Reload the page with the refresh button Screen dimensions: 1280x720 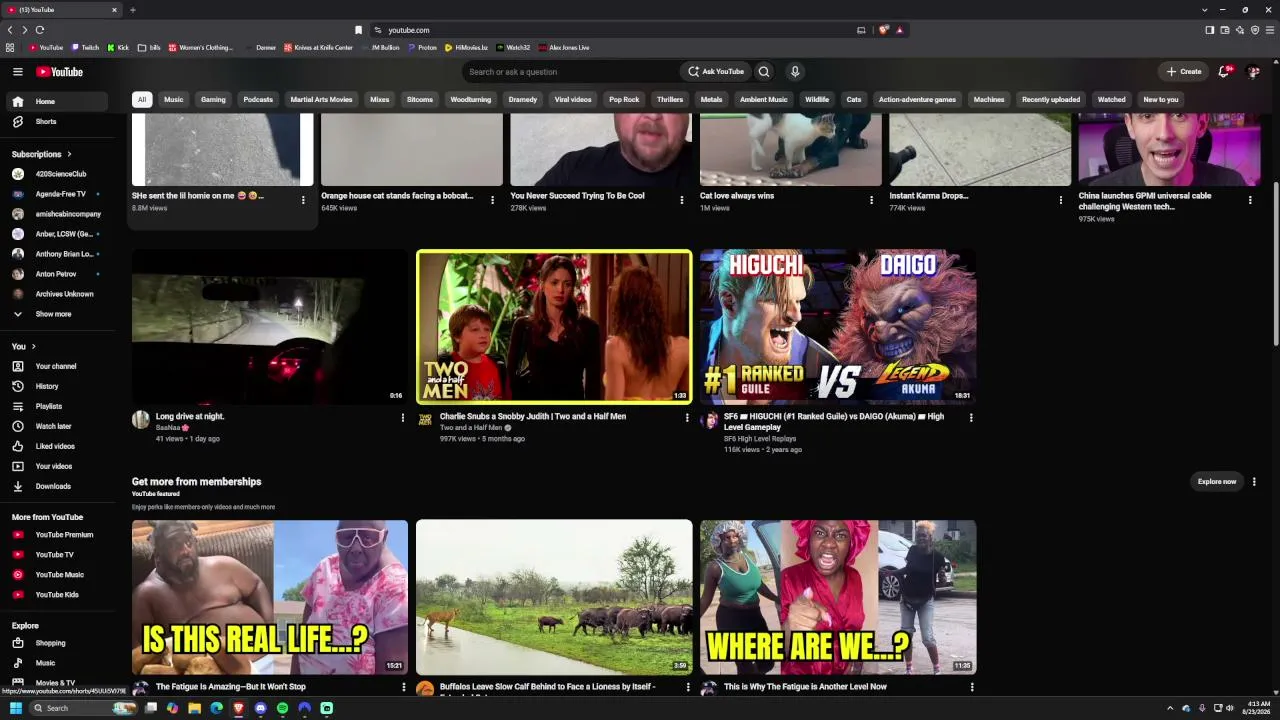point(40,30)
